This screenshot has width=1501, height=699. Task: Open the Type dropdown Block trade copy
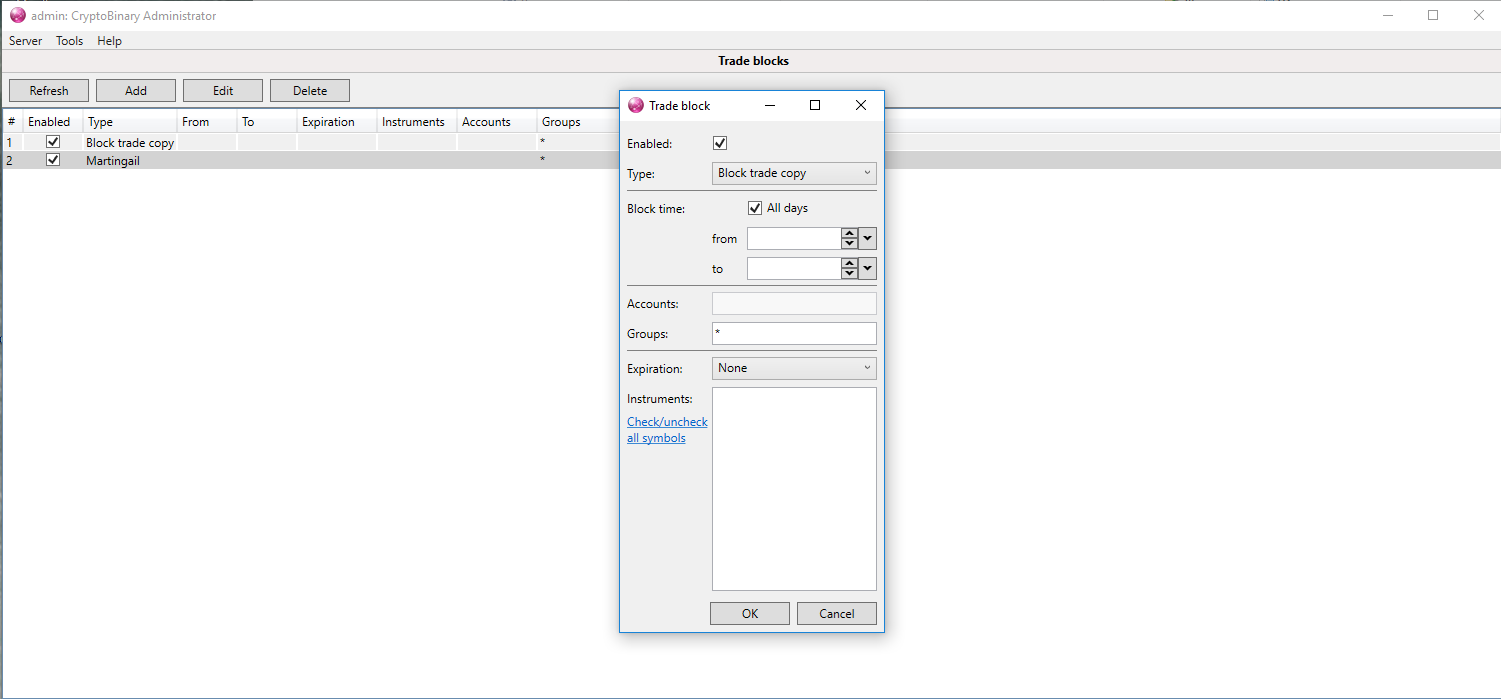click(x=794, y=173)
